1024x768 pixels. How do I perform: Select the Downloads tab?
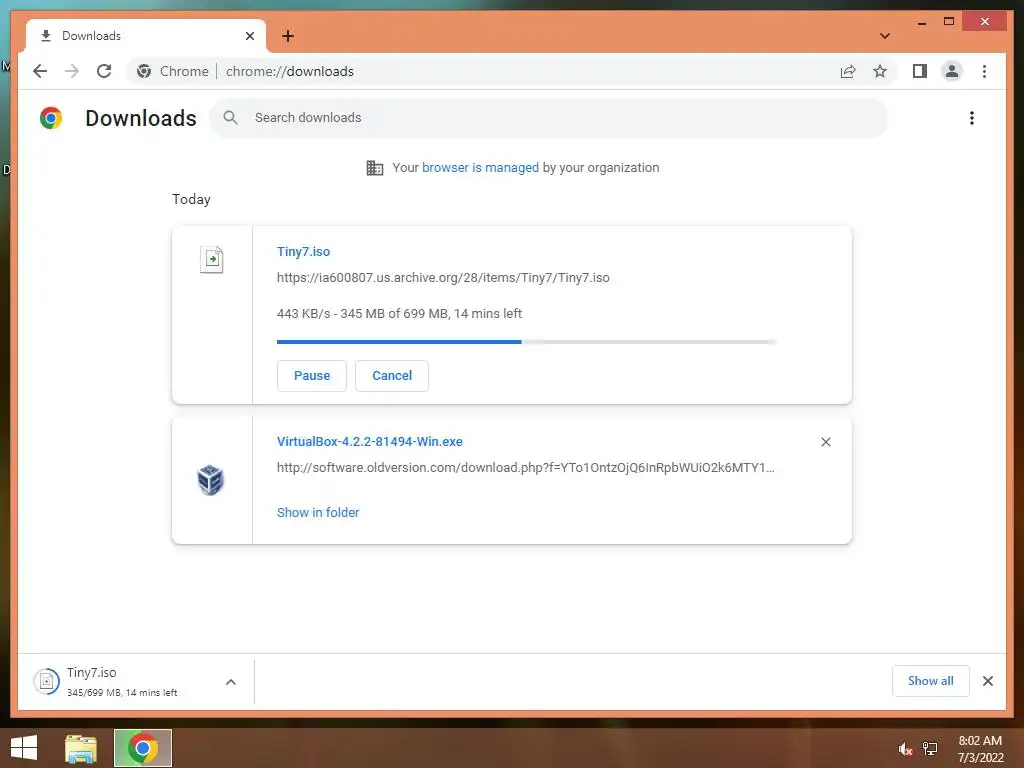tap(146, 36)
